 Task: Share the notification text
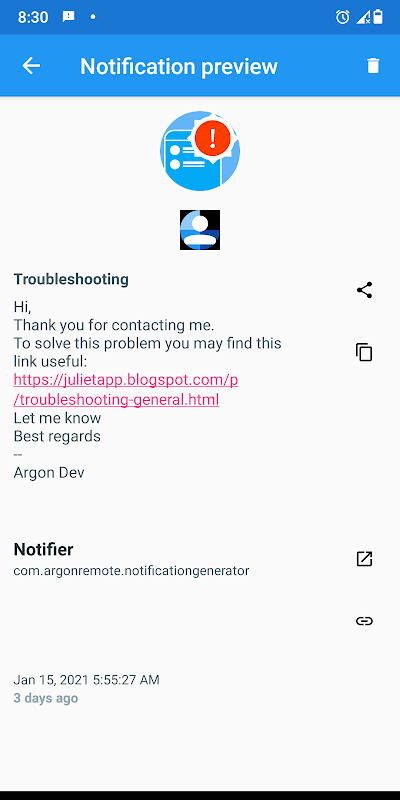(364, 290)
